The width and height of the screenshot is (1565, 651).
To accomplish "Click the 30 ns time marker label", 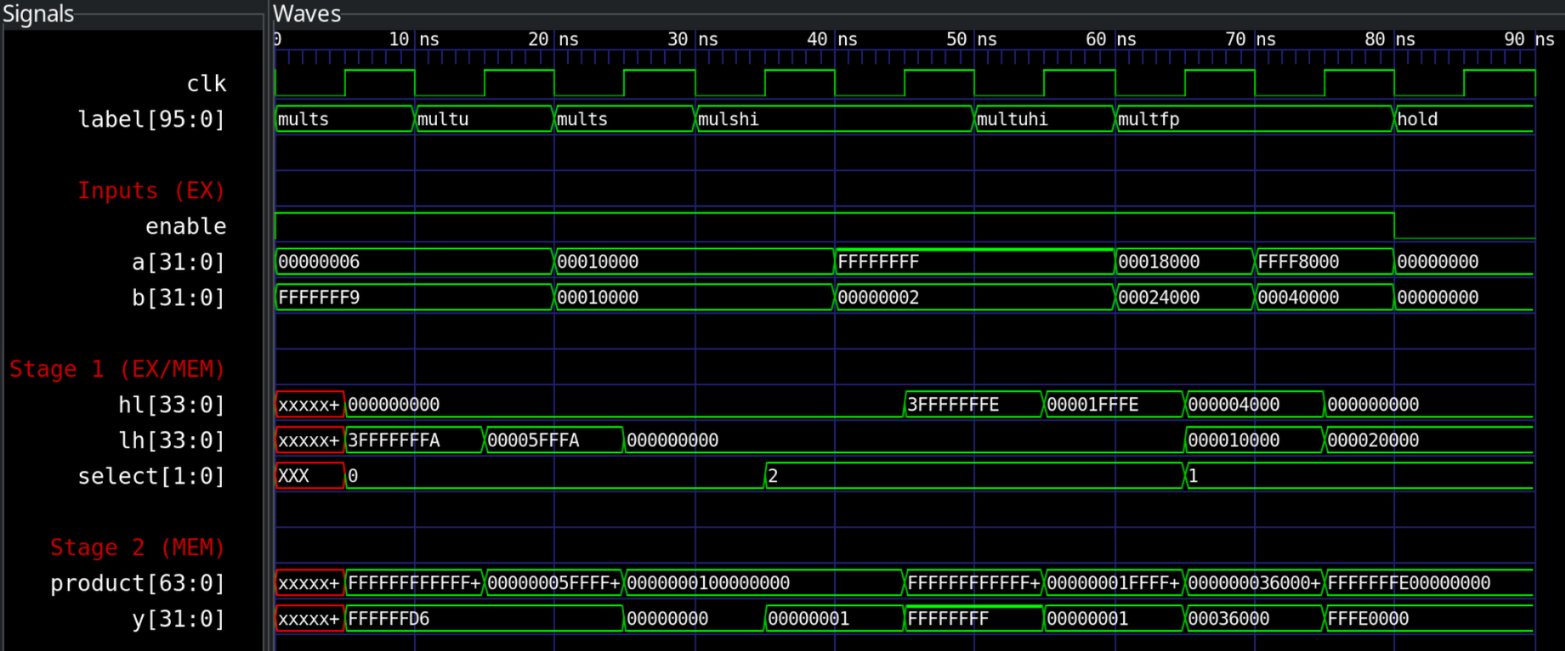I will [694, 39].
